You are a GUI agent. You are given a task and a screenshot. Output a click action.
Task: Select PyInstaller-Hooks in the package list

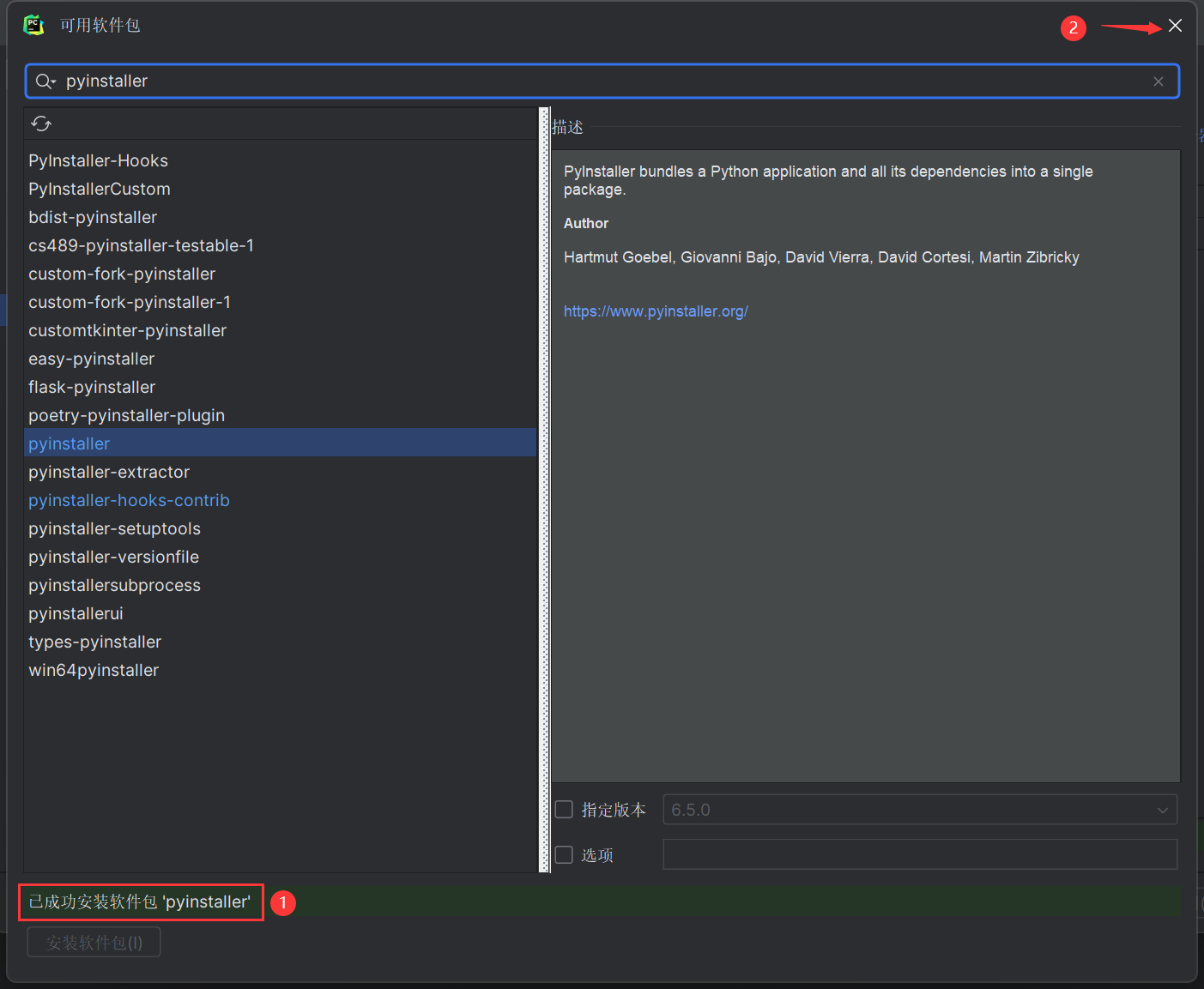pos(280,160)
